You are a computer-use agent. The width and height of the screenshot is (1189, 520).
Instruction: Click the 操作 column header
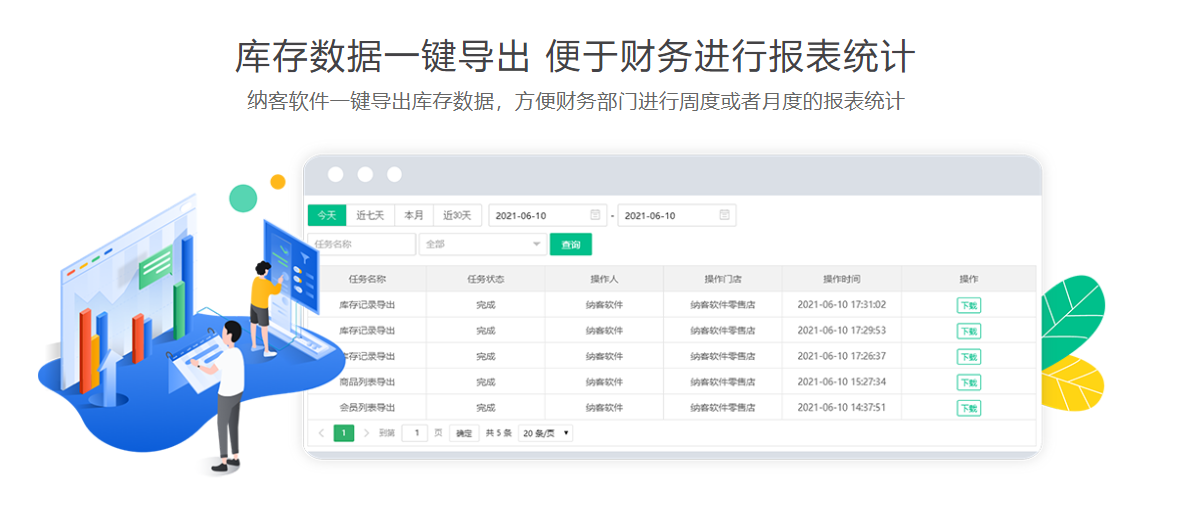pyautogui.click(x=968, y=279)
